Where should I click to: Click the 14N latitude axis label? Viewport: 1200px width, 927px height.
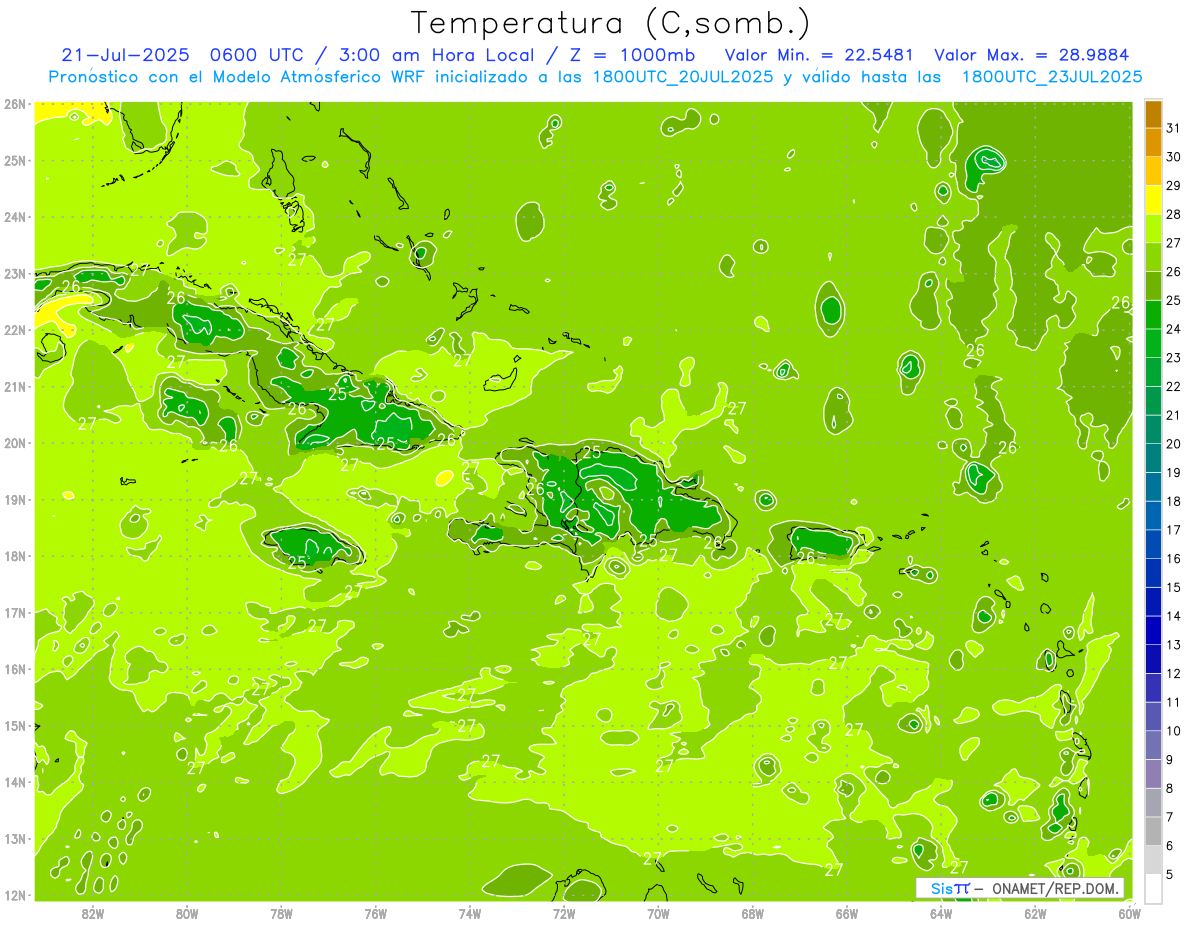[x=15, y=782]
